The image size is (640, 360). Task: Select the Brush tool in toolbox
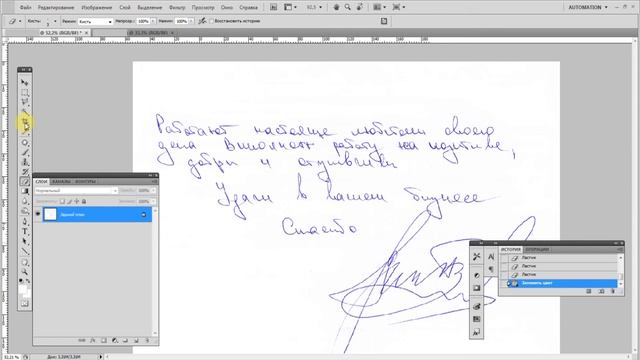tap(24, 152)
